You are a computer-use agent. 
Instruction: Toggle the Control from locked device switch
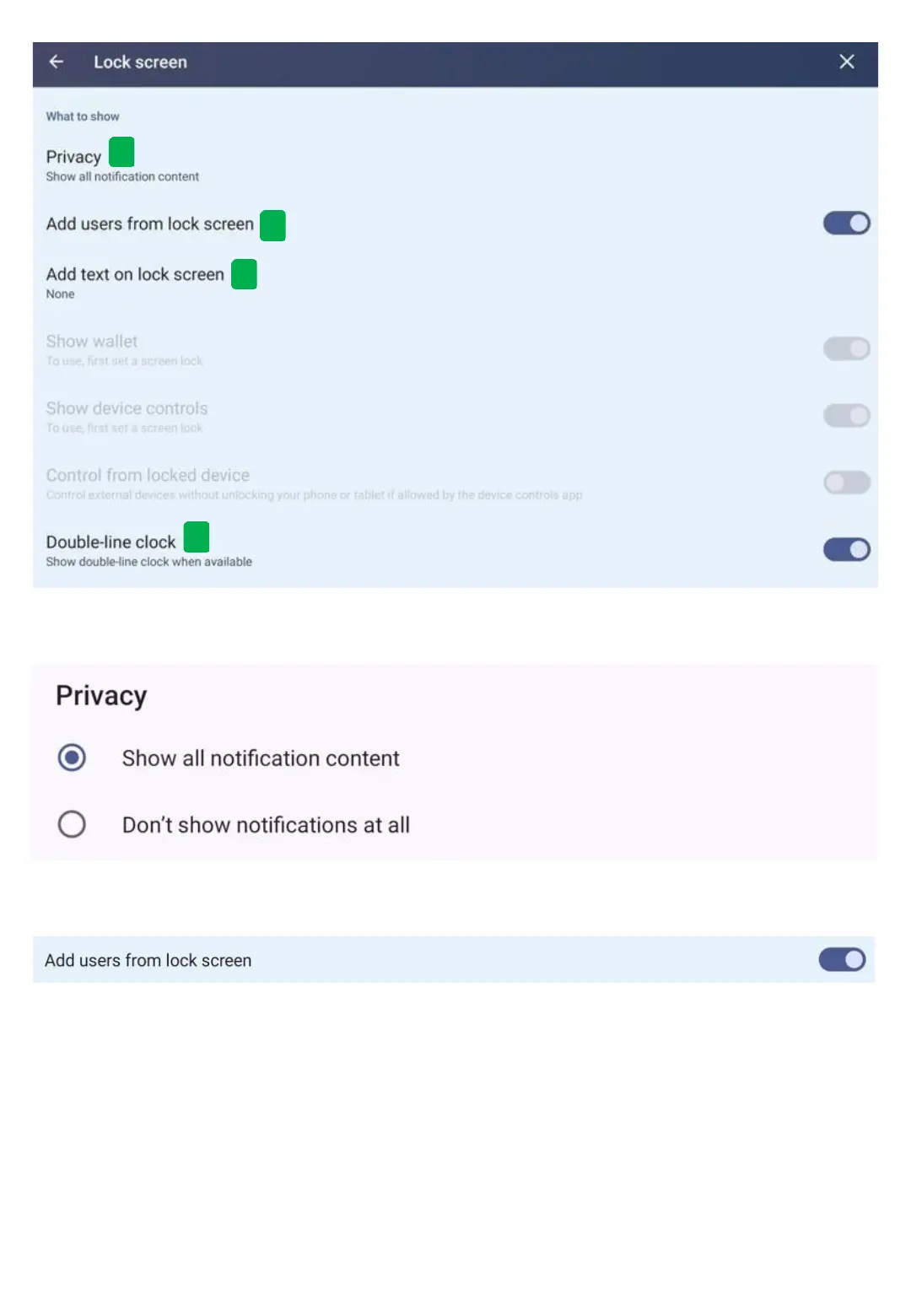pos(846,483)
